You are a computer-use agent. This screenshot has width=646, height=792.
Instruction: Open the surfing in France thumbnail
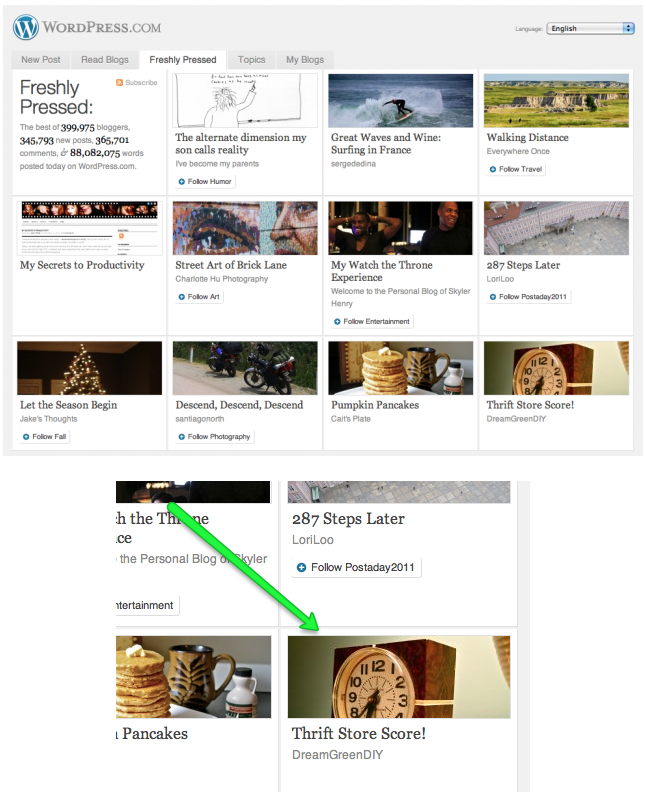pyautogui.click(x=401, y=100)
